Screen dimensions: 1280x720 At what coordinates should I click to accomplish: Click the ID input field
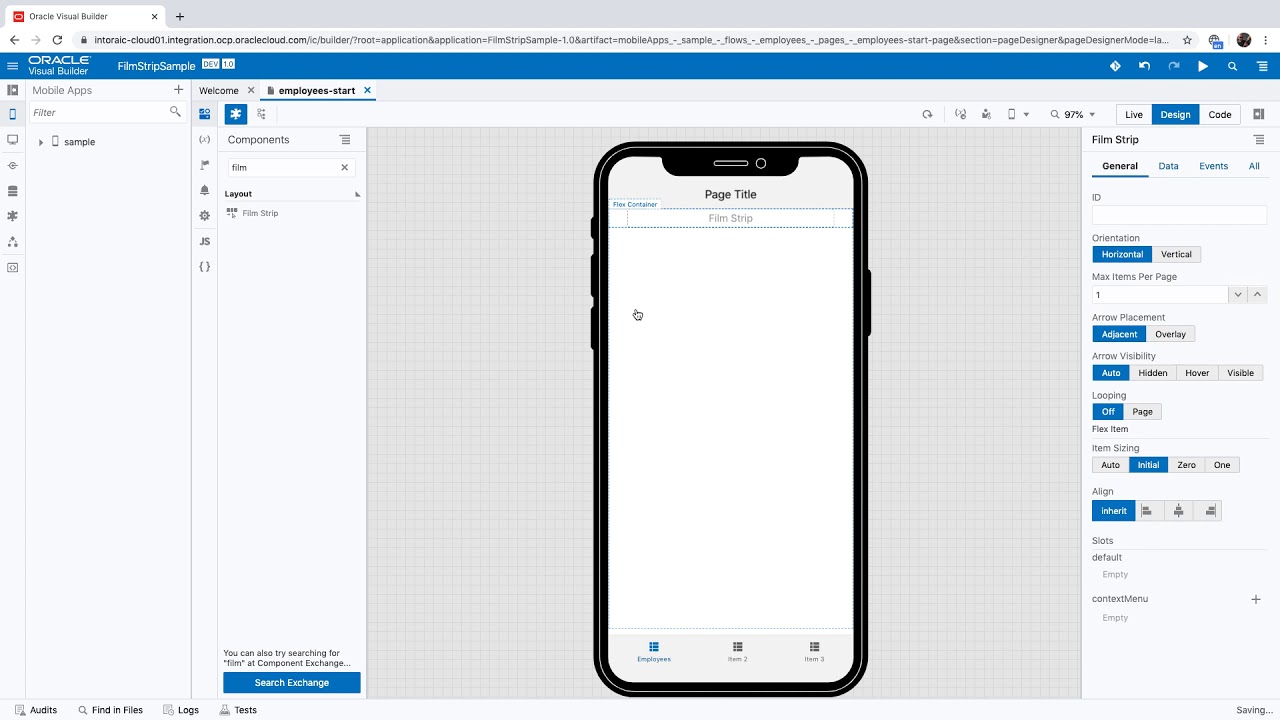point(1179,215)
